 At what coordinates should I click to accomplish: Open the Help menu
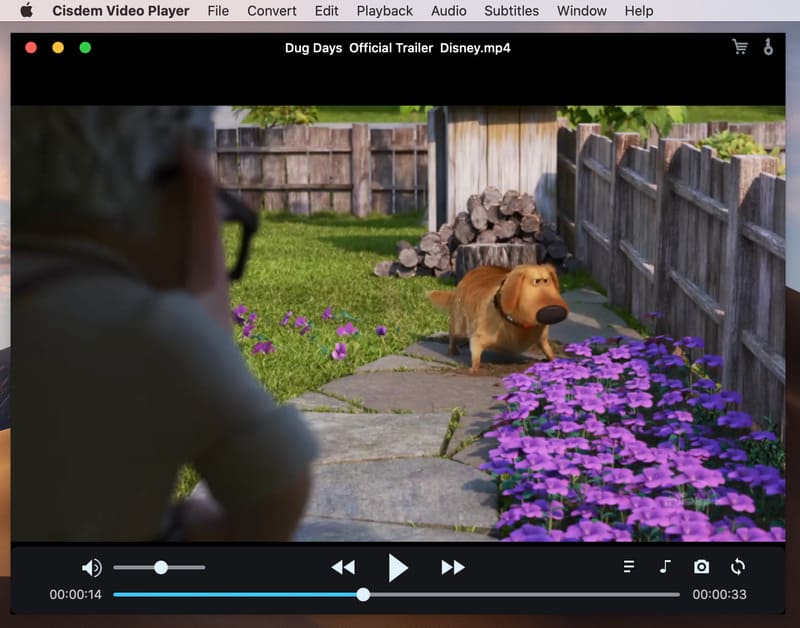[639, 11]
